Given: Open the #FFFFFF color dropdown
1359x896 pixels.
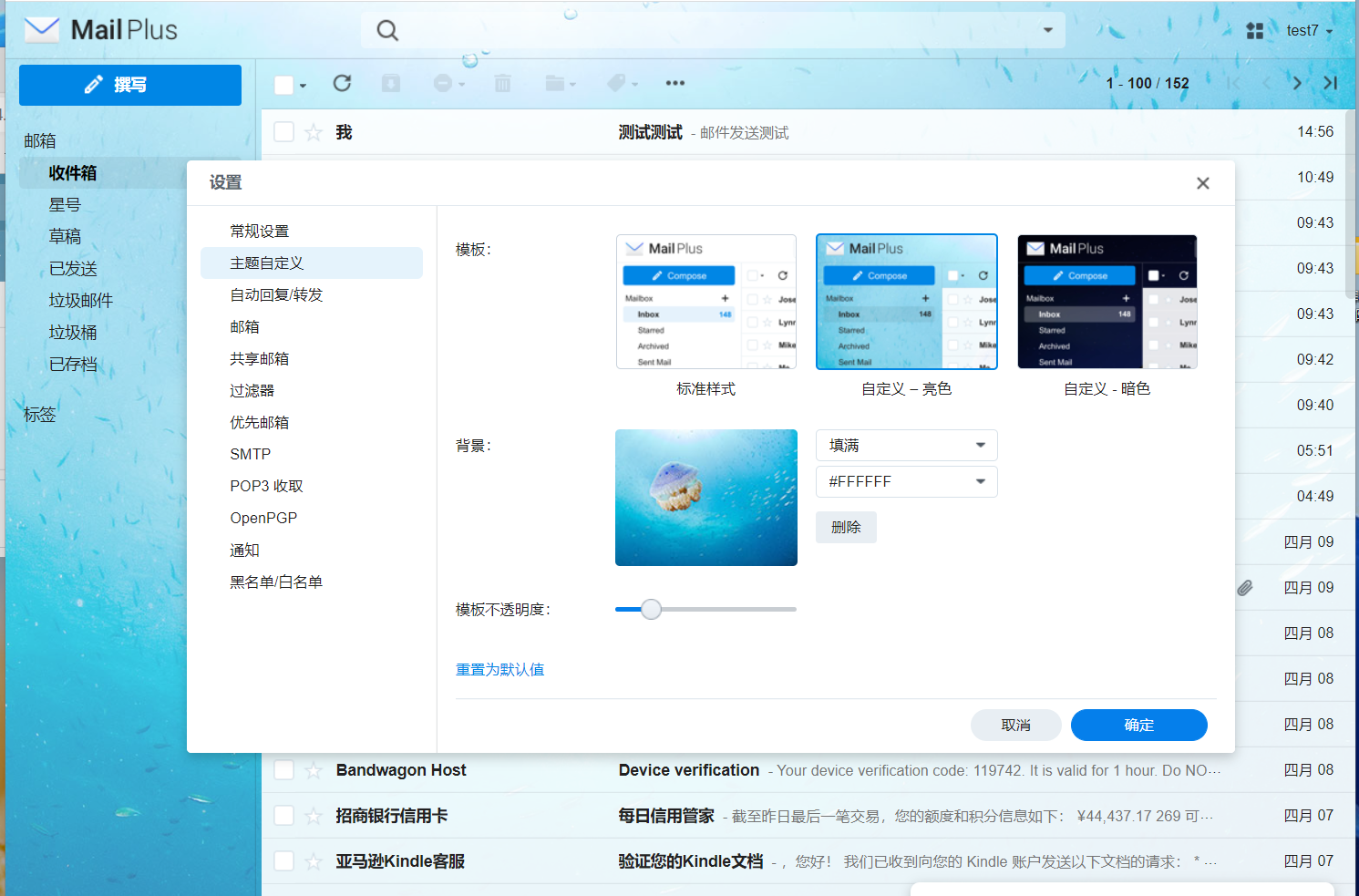Looking at the screenshot, I should coord(907,482).
